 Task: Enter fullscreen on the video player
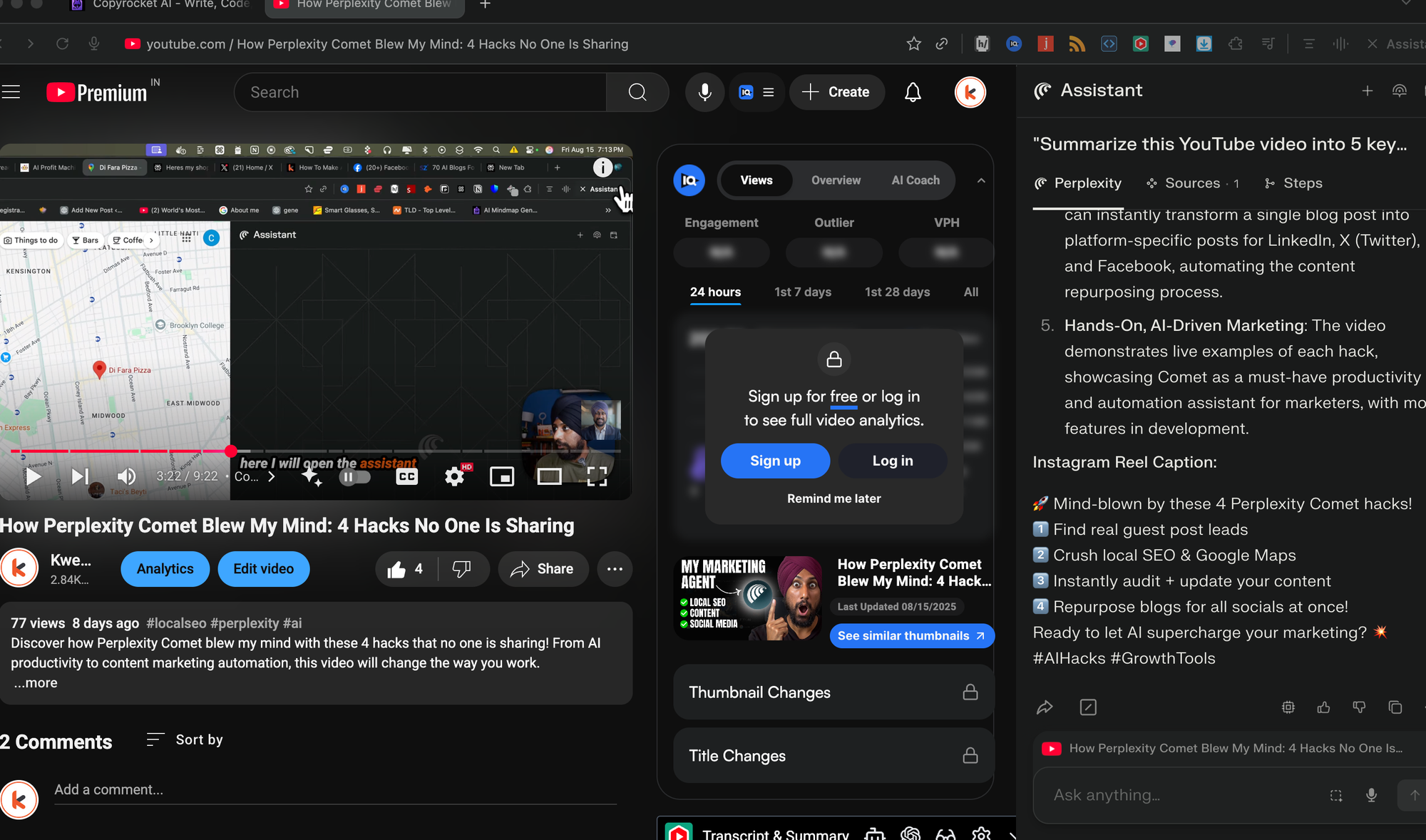597,477
